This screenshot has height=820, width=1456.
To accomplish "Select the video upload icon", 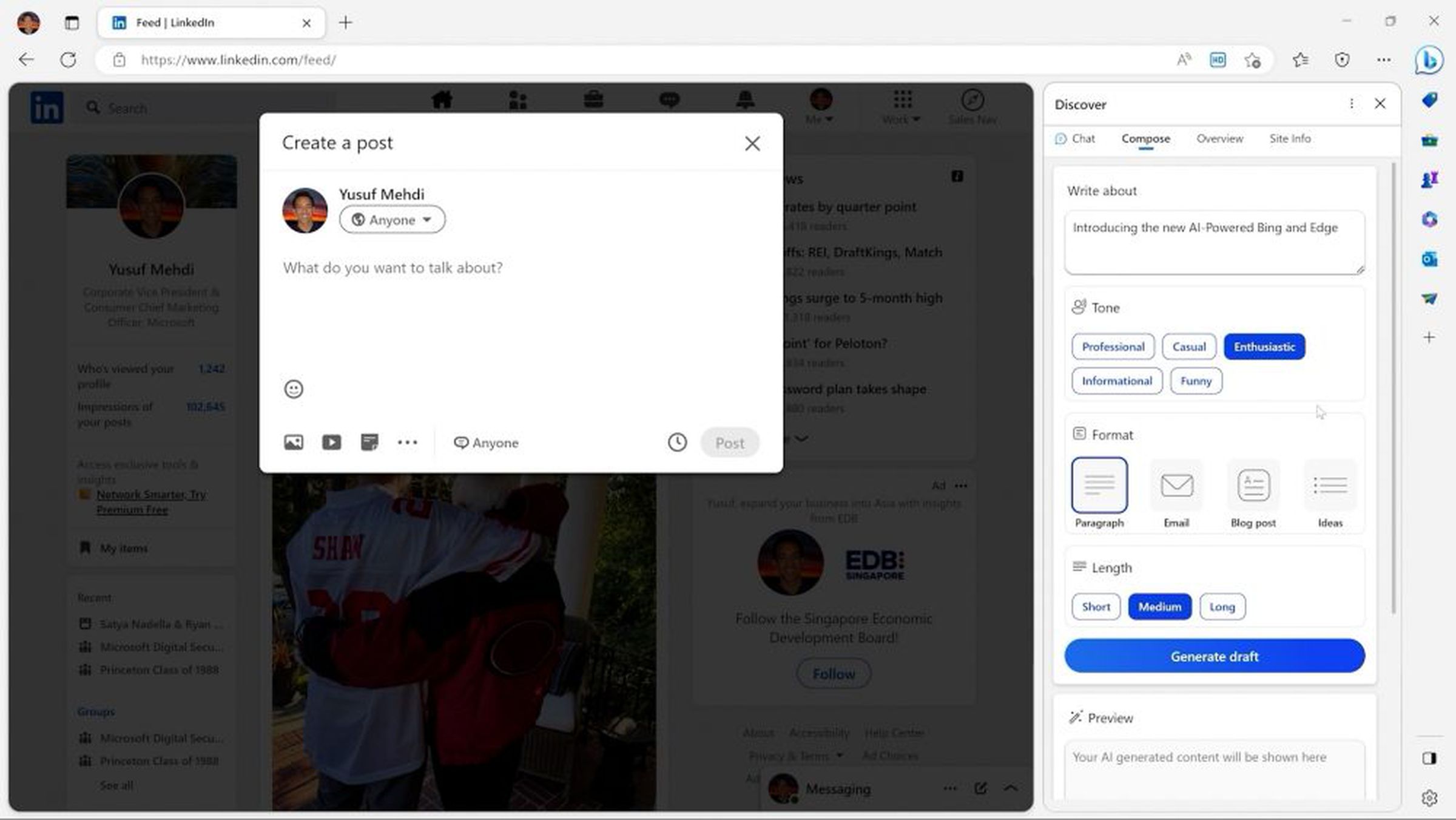I will (331, 443).
